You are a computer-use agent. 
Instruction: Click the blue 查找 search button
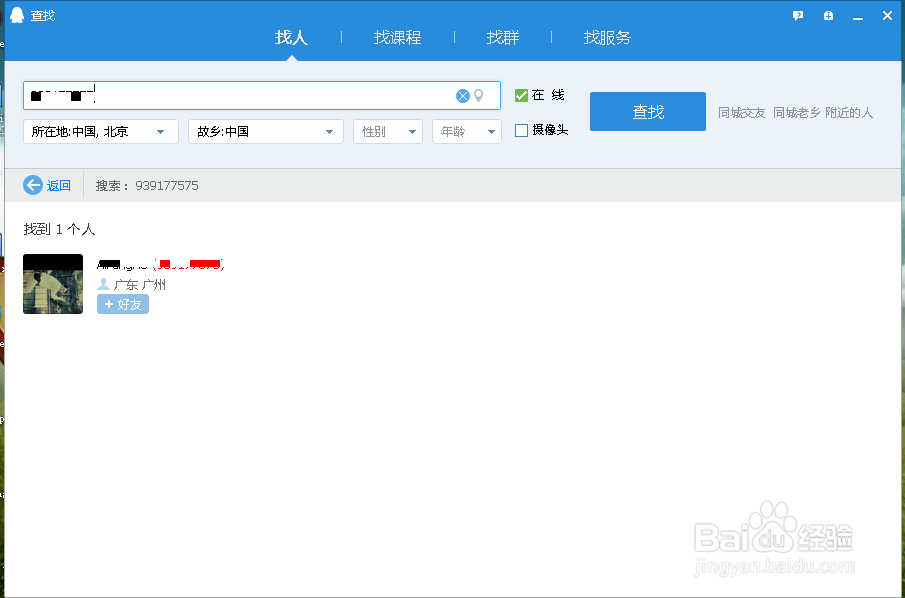tap(647, 111)
